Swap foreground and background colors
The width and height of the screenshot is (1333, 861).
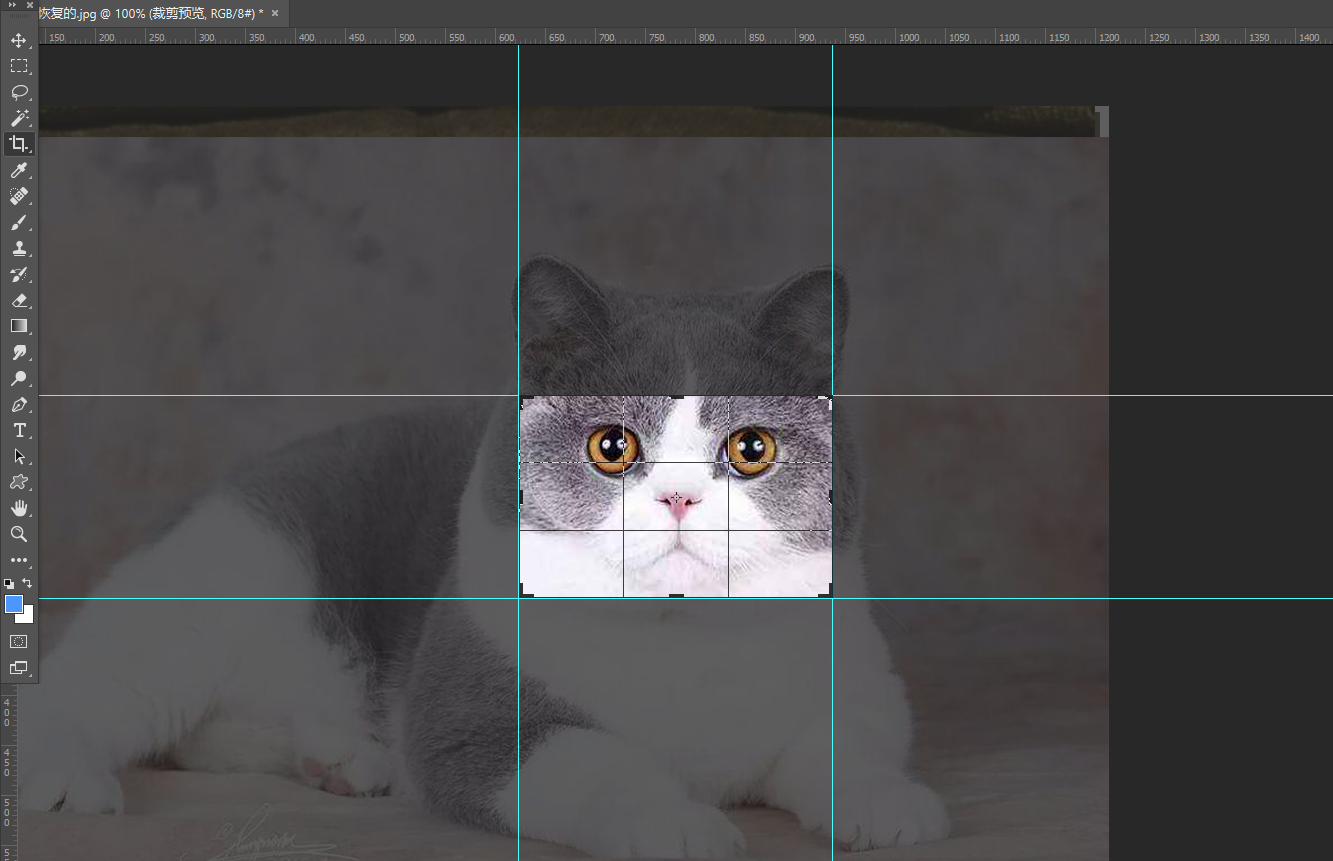point(27,583)
